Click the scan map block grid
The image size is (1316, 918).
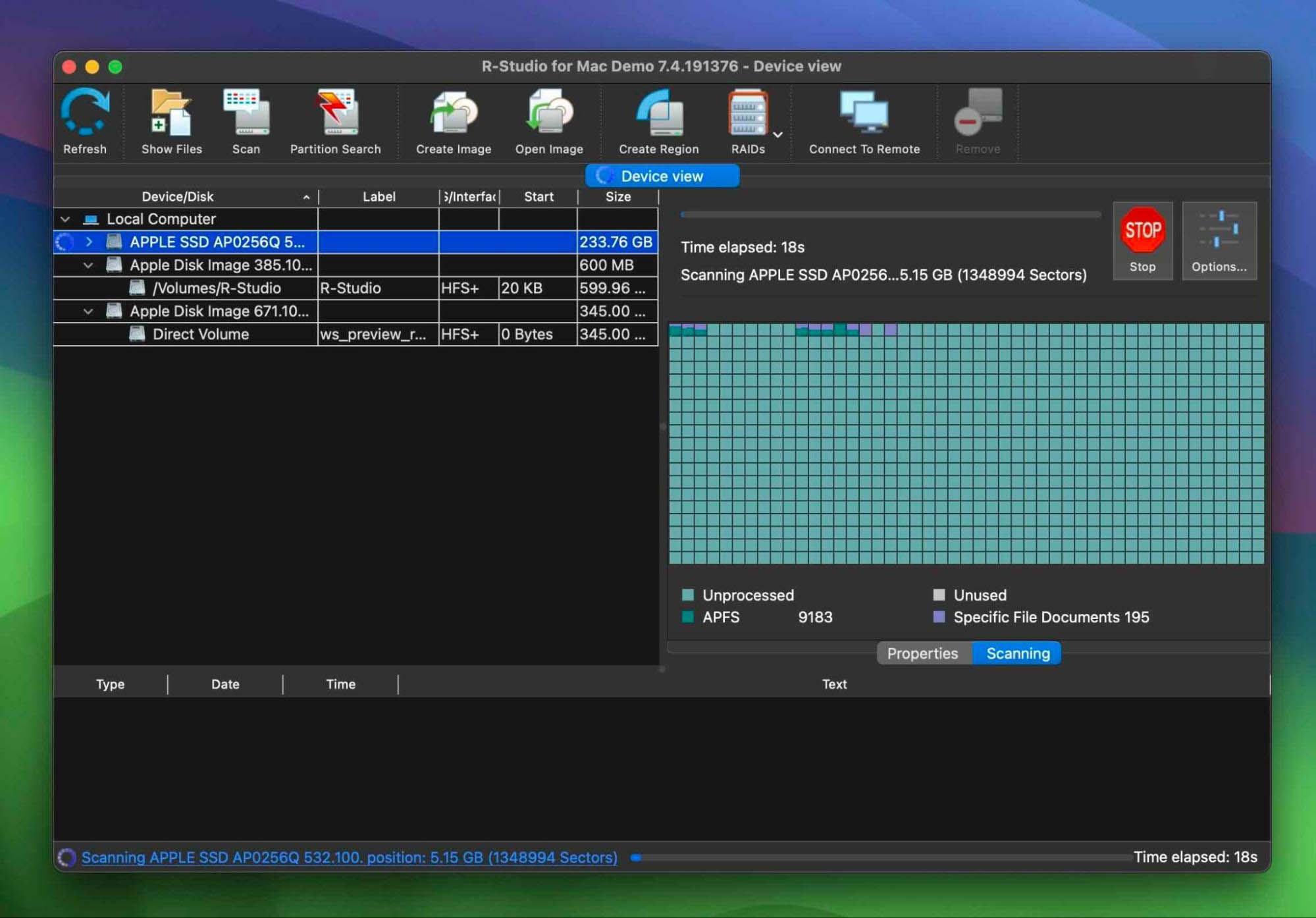coord(966,443)
